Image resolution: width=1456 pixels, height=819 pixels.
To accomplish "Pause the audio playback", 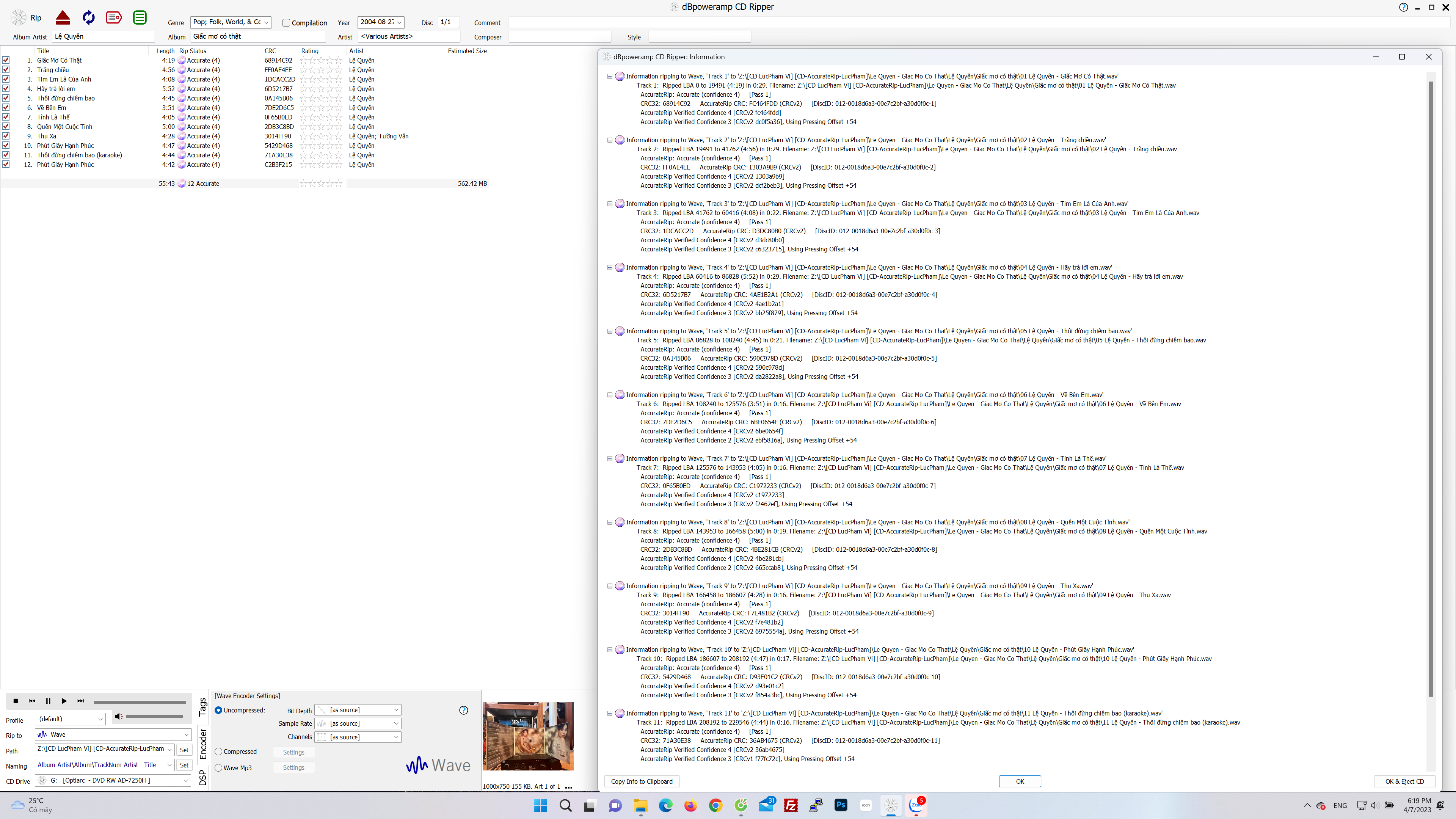I will point(48,701).
